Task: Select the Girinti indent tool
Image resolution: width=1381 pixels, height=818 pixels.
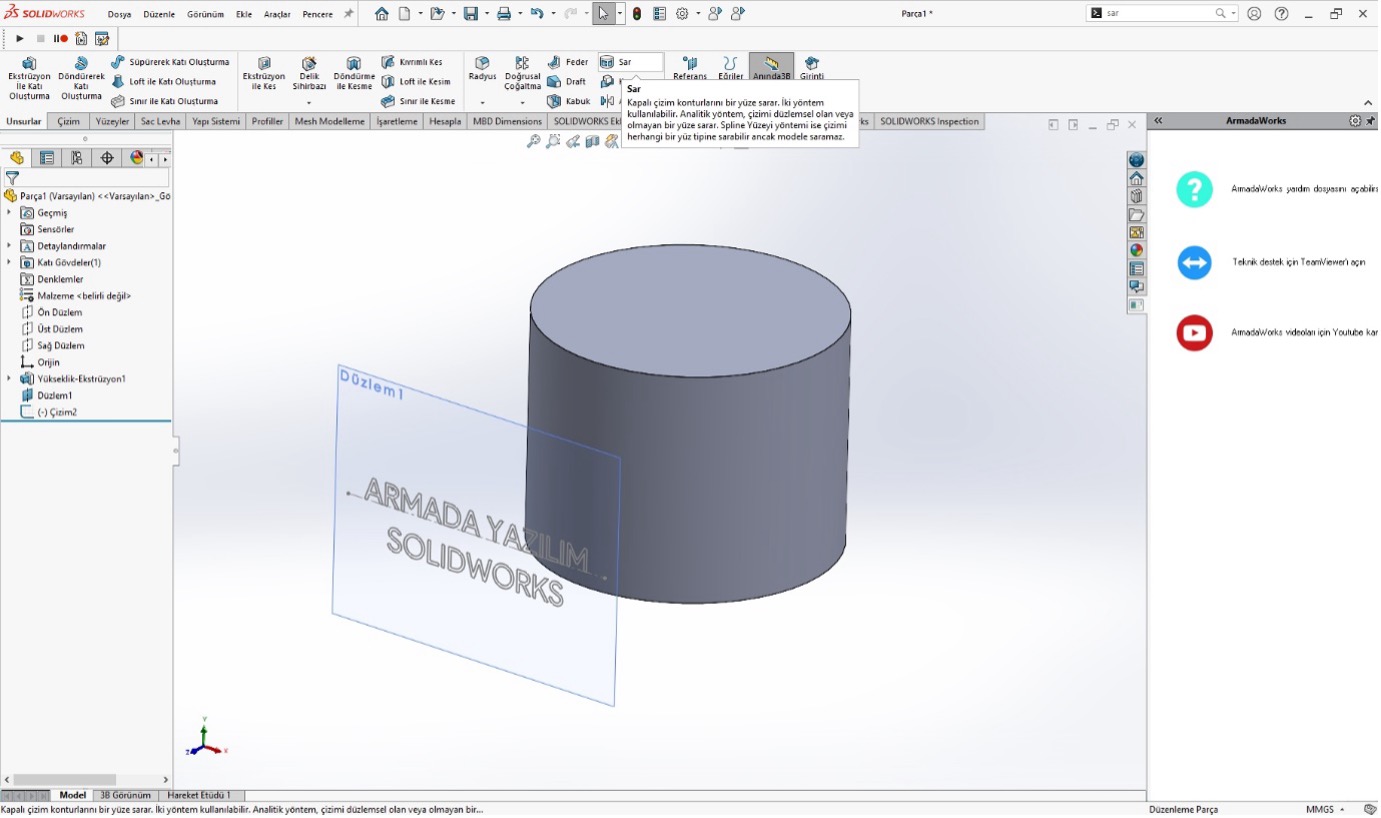Action: click(x=812, y=69)
